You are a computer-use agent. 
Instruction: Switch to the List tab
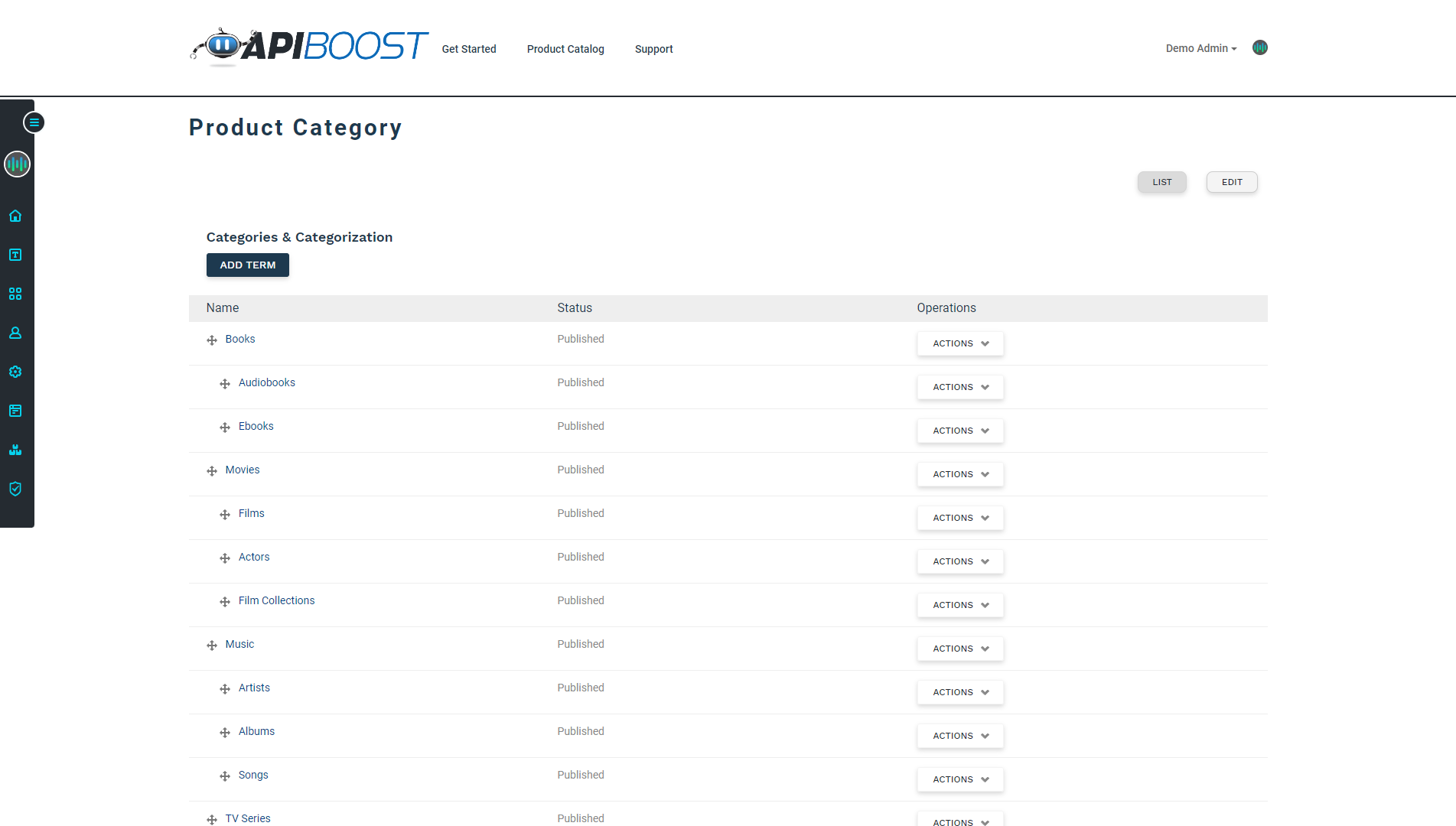tap(1161, 182)
